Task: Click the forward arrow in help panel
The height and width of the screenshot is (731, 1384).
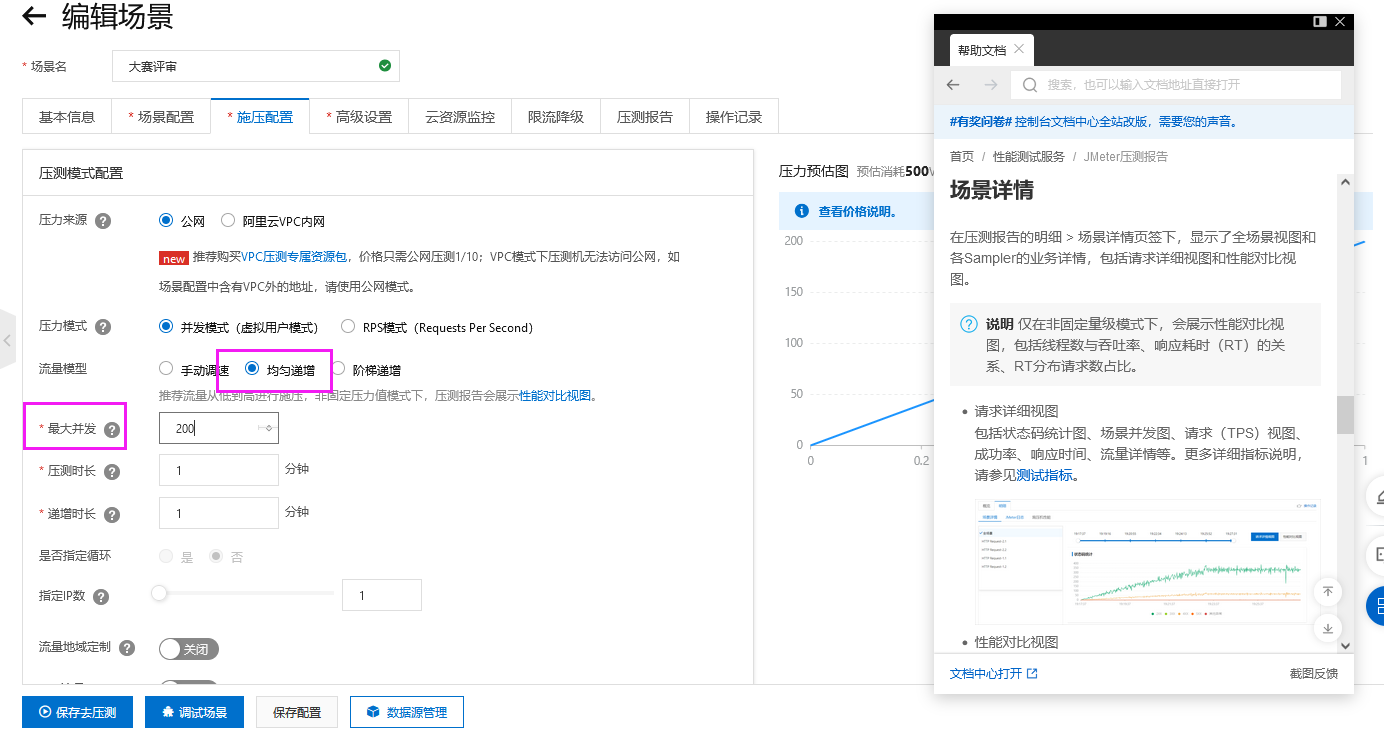Action: point(990,85)
